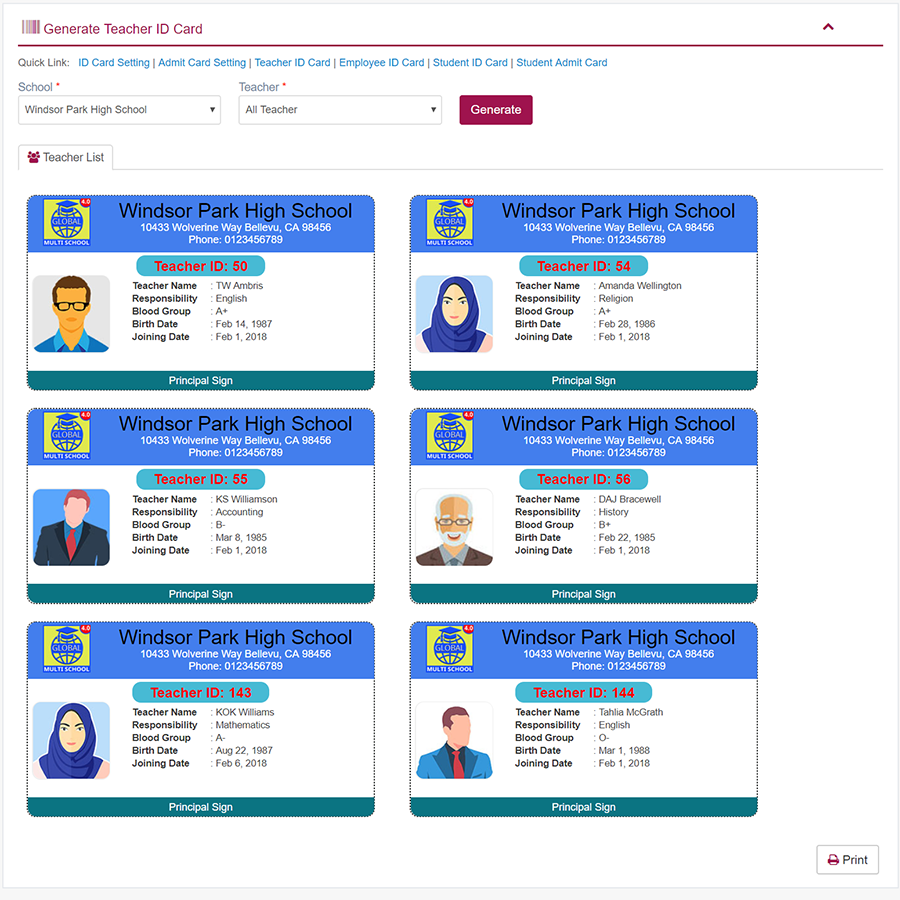Navigate to Employee ID Card link
Image resolution: width=900 pixels, height=900 pixels.
(381, 63)
